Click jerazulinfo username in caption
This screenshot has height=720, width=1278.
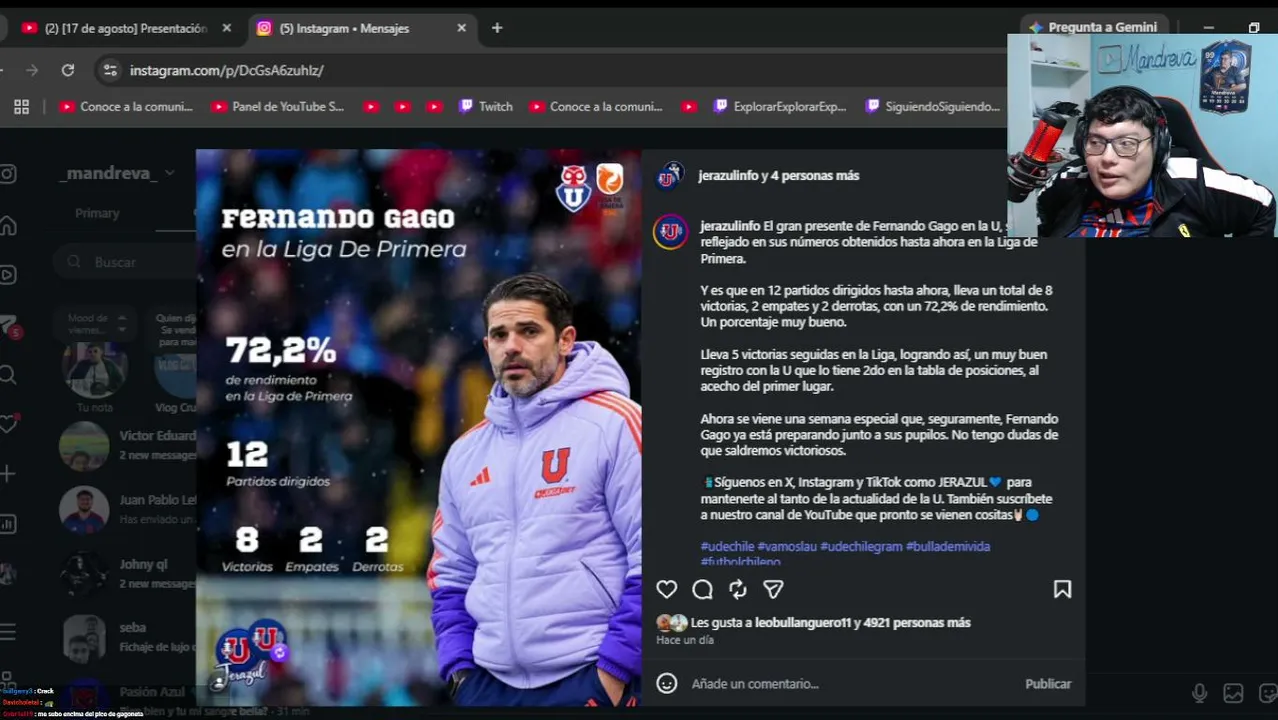pyautogui.click(x=729, y=226)
